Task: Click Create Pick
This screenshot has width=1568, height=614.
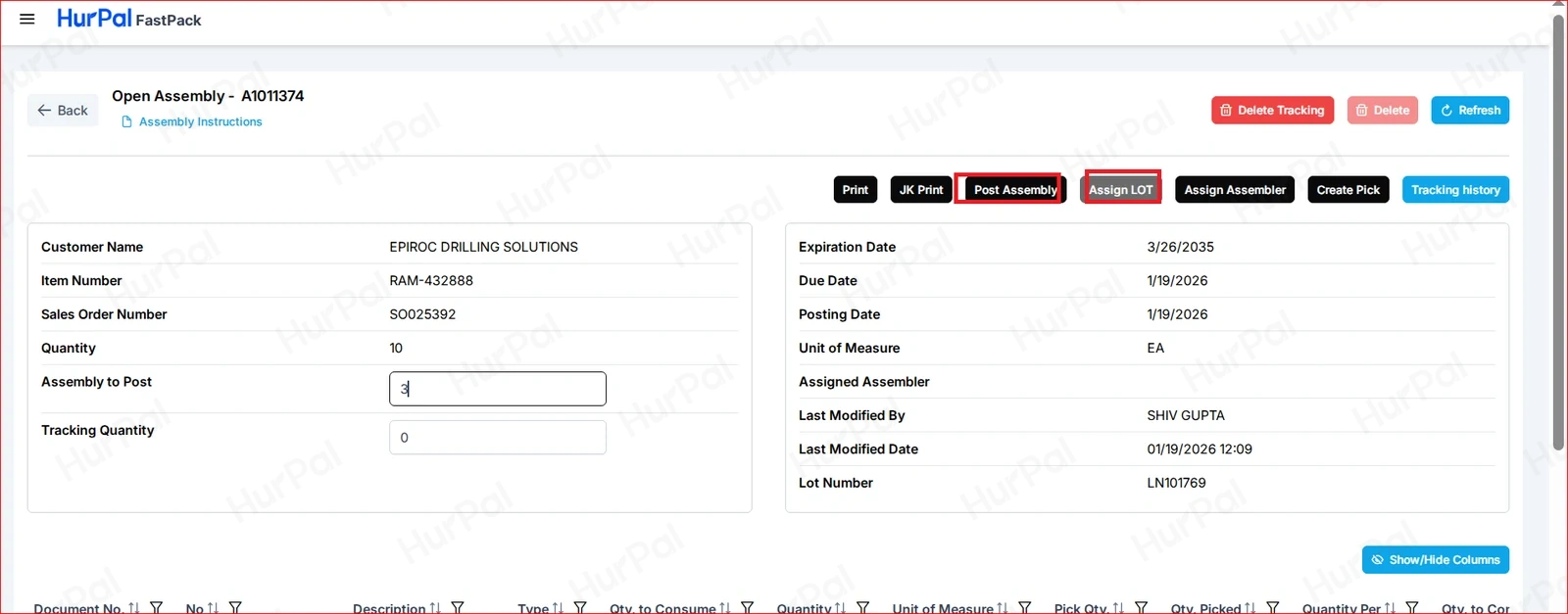Action: [1347, 190]
